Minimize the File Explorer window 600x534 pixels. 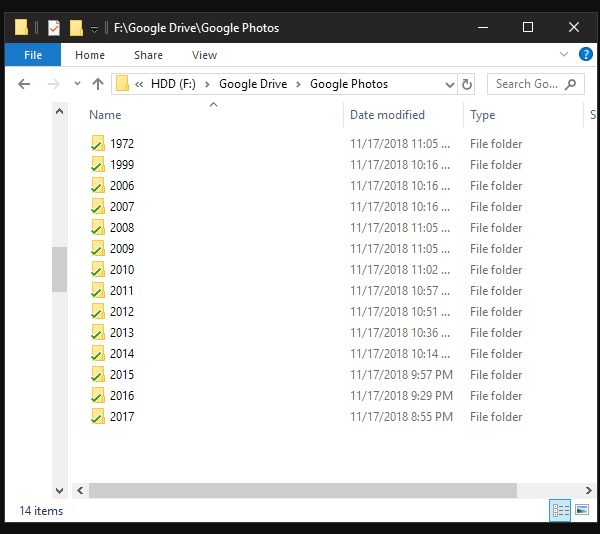click(x=483, y=28)
